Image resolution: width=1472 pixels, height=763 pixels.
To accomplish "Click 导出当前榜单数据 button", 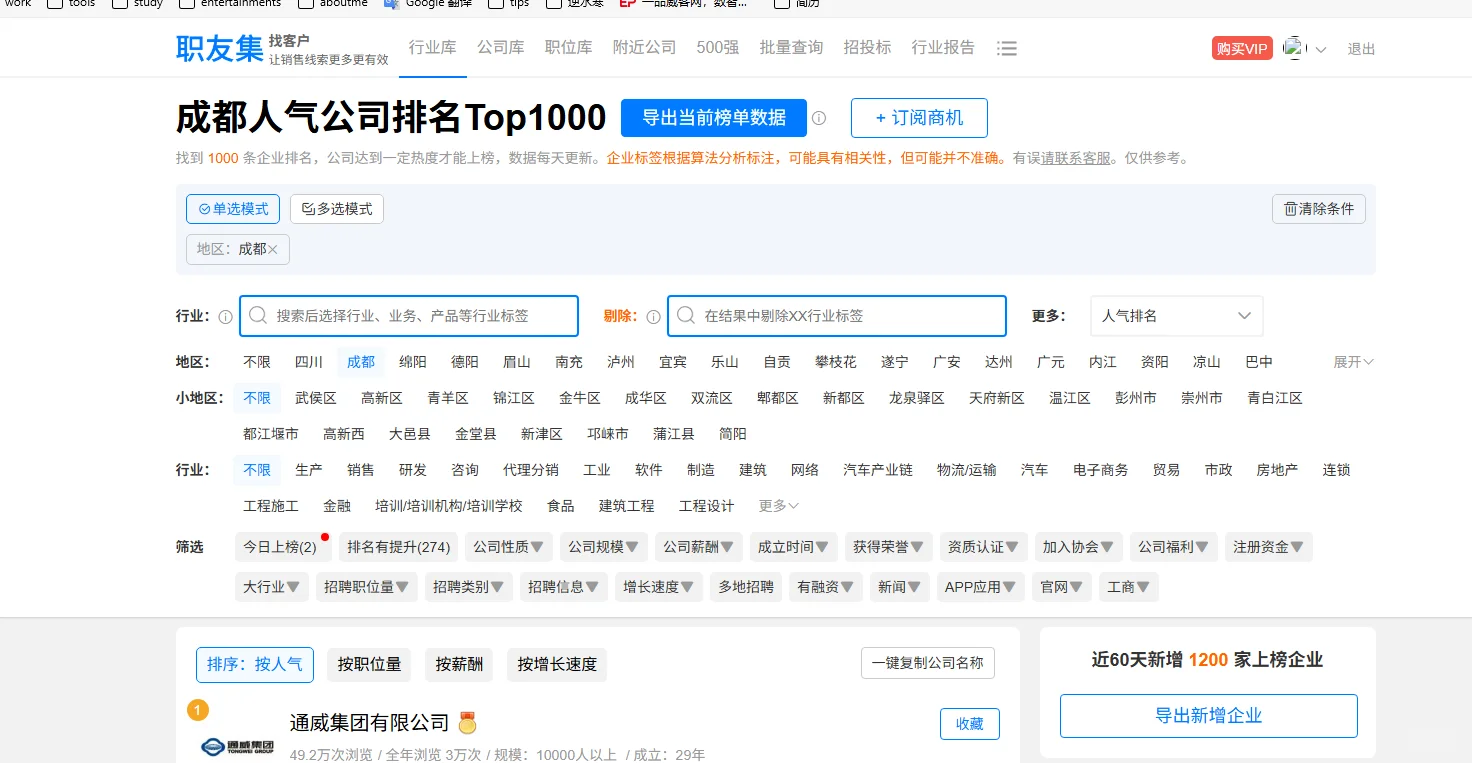I will tap(714, 118).
